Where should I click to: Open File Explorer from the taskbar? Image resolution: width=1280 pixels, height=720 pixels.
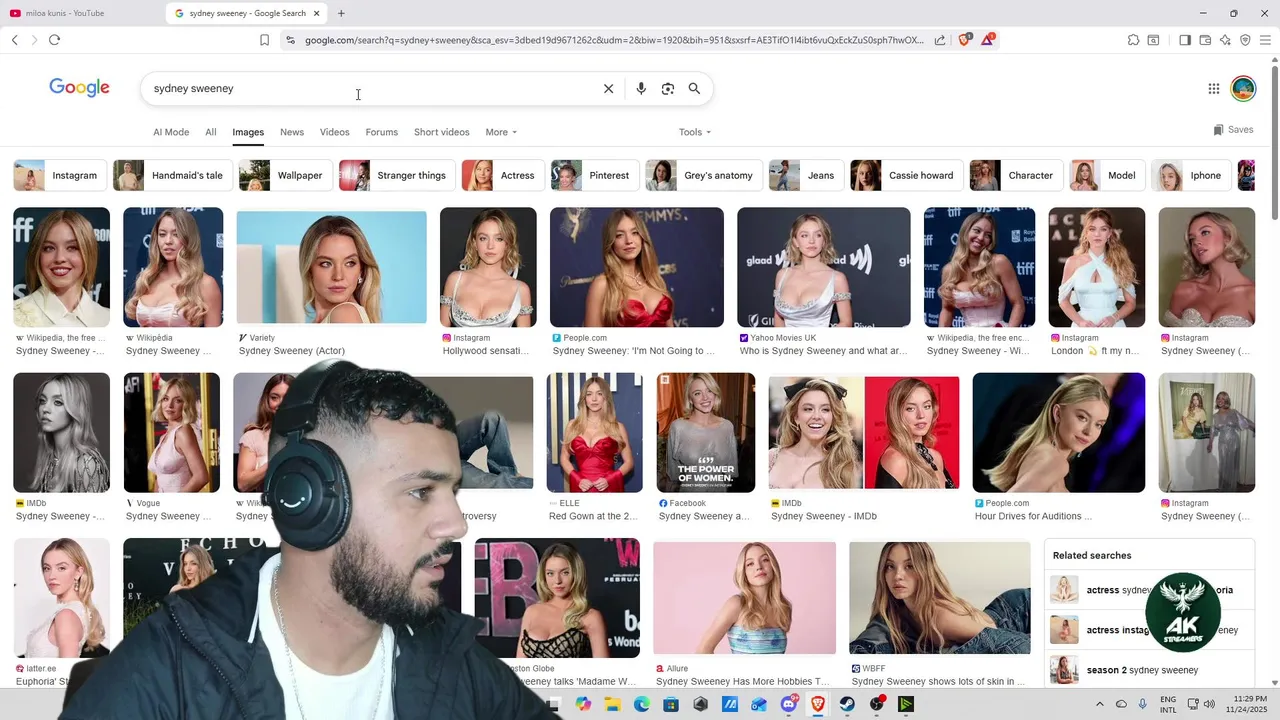pyautogui.click(x=612, y=704)
